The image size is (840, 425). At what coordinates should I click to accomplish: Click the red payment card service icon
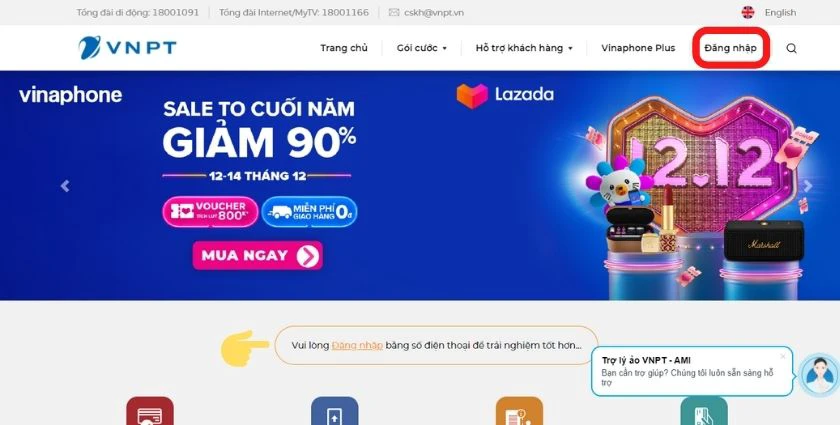tap(150, 411)
